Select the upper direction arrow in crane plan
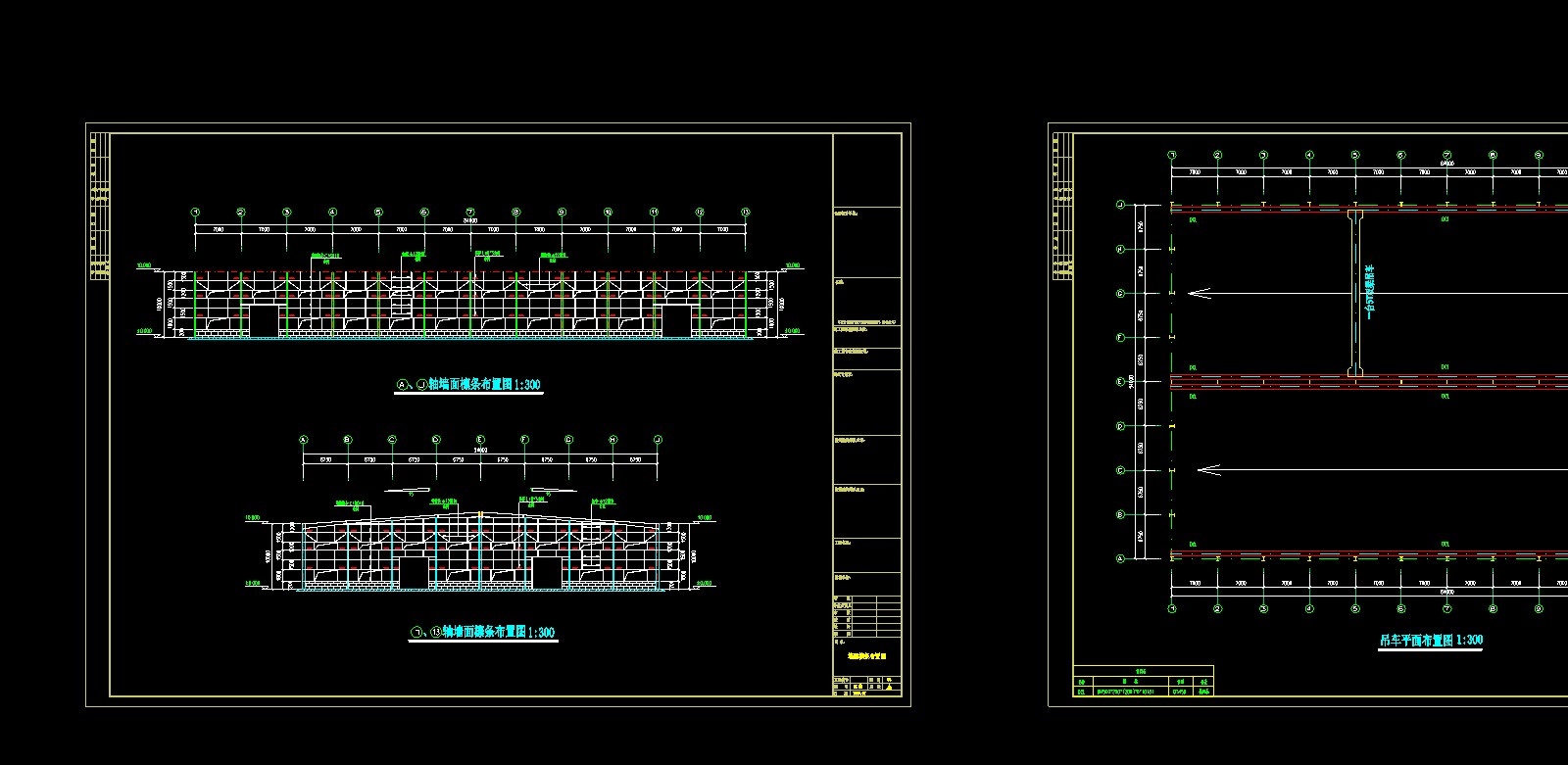1568x765 pixels. [x=1200, y=293]
